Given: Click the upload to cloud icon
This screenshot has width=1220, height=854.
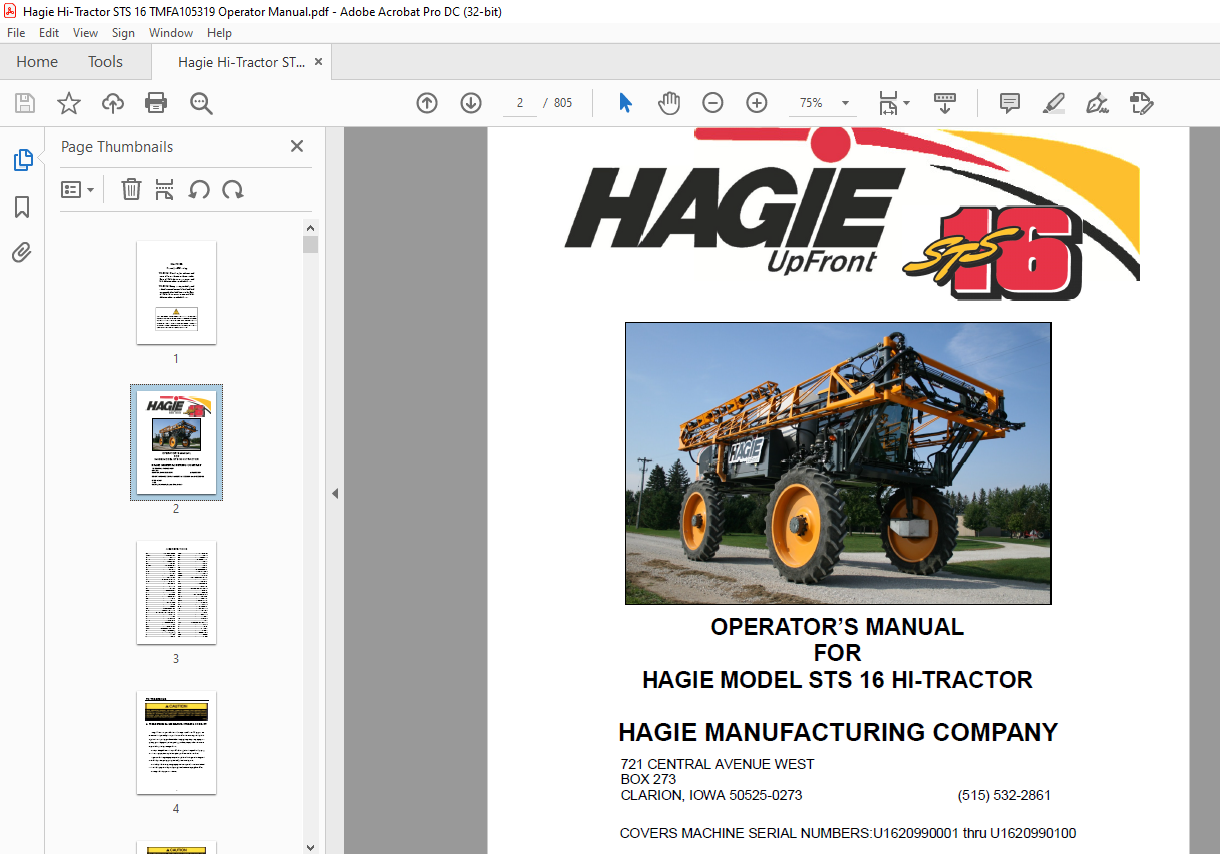Looking at the screenshot, I should [x=113, y=103].
